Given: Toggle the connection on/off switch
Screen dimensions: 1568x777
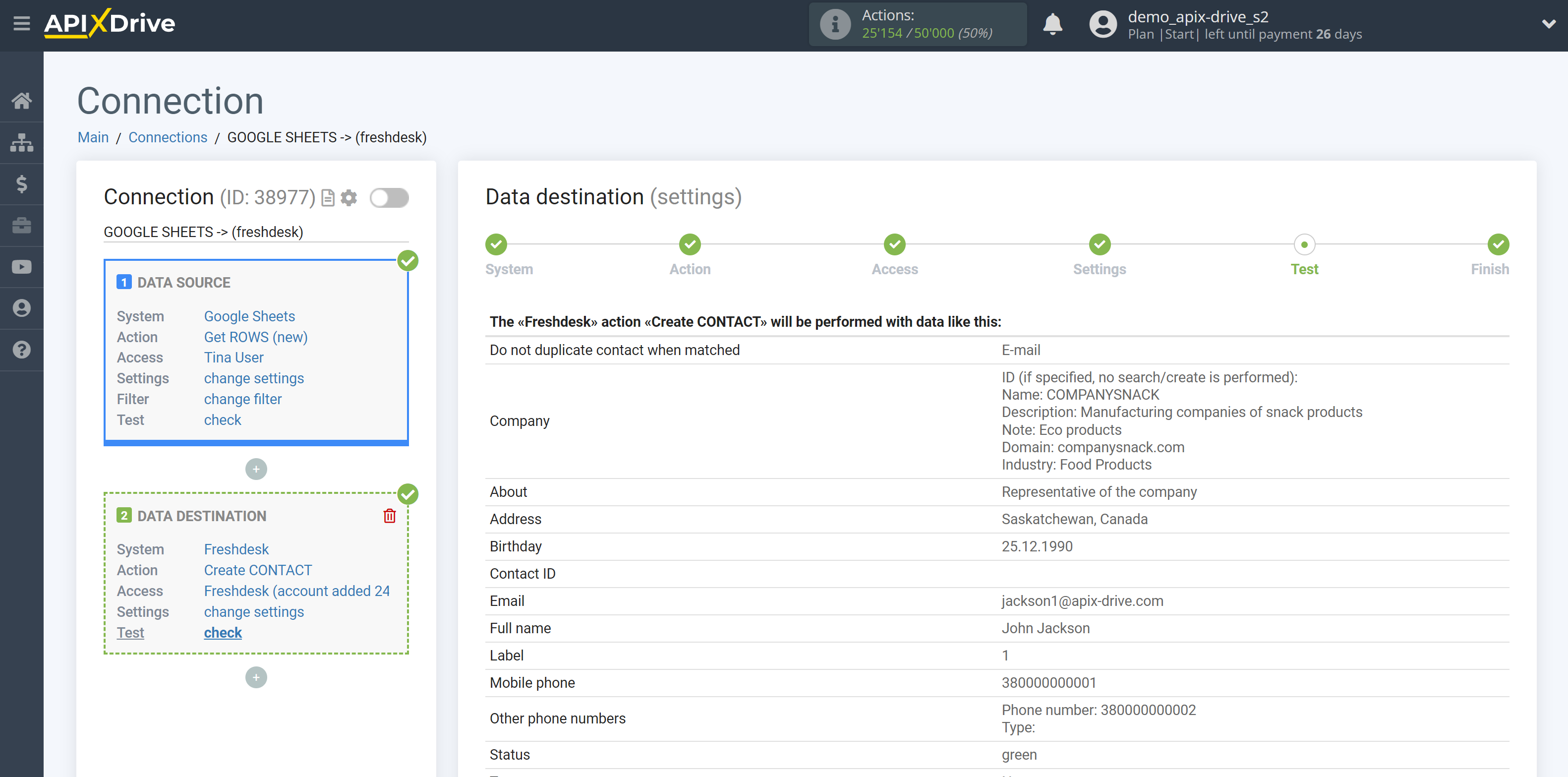Looking at the screenshot, I should (389, 198).
